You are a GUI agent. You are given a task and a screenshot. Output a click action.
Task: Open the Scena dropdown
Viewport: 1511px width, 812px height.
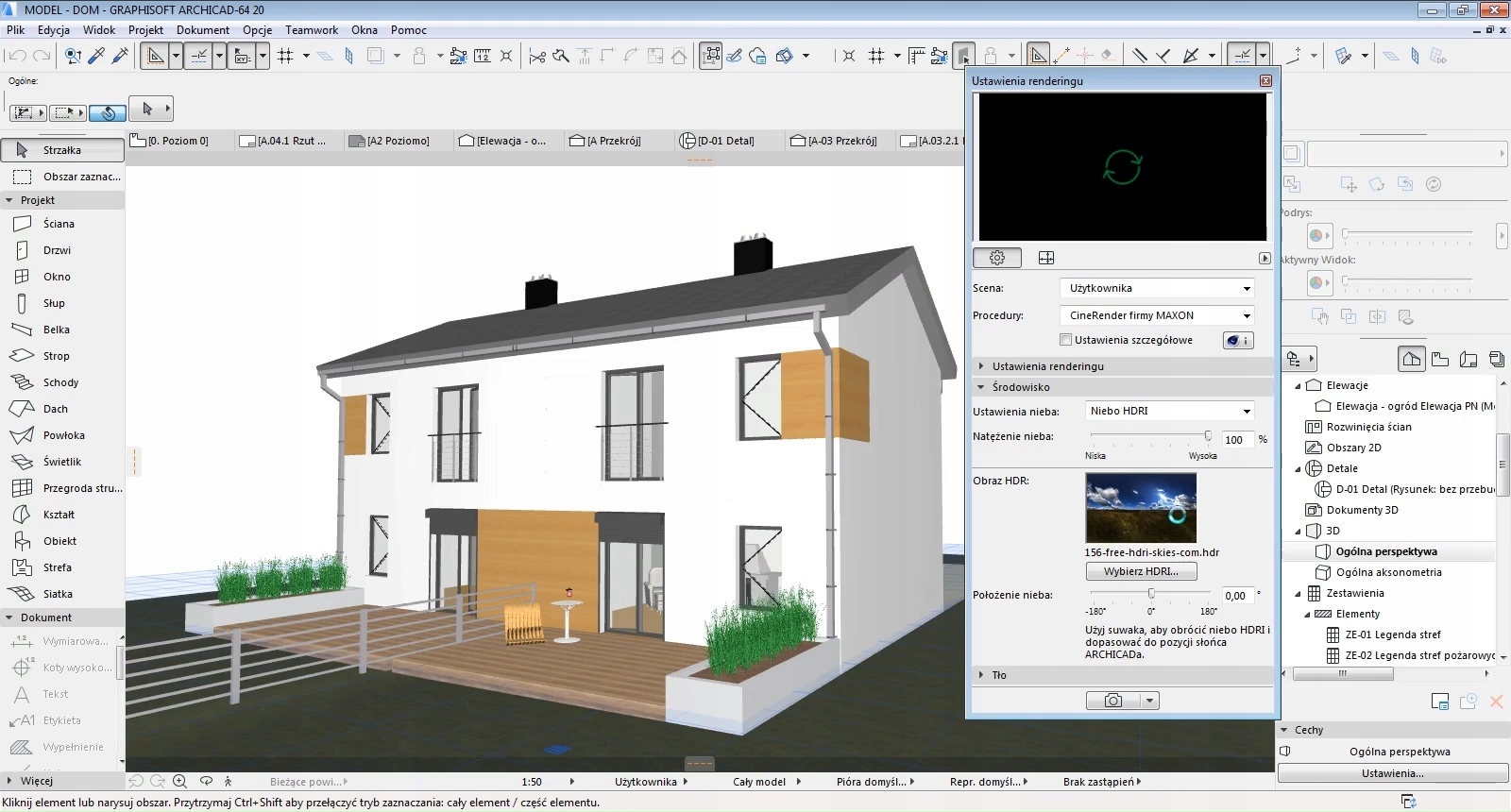point(1158,288)
